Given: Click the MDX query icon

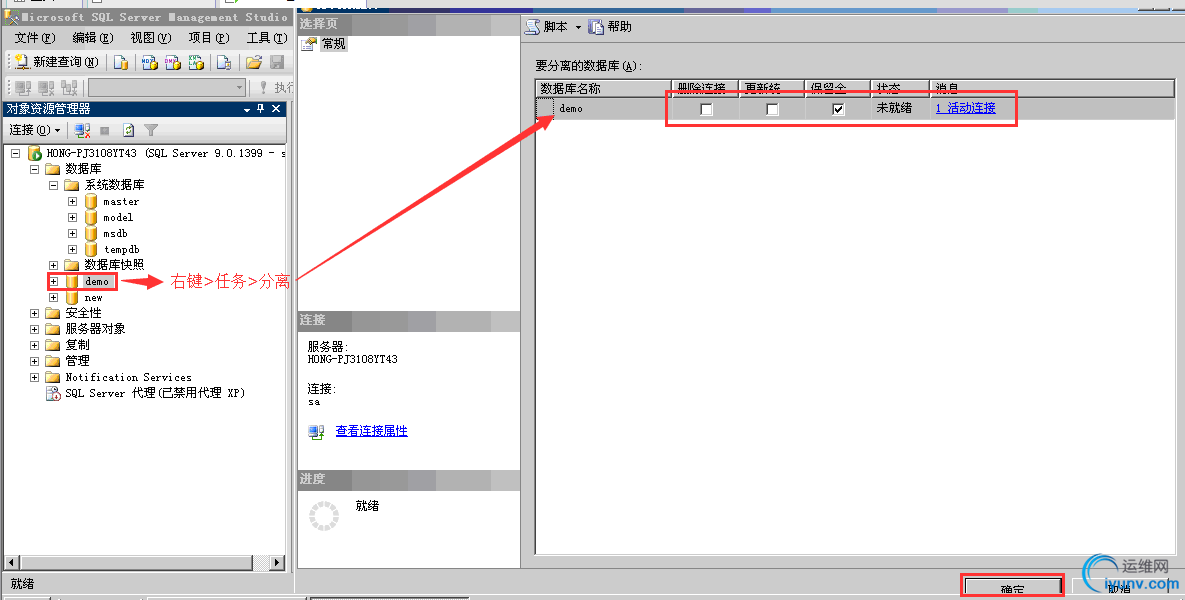Looking at the screenshot, I should pyautogui.click(x=150, y=63).
